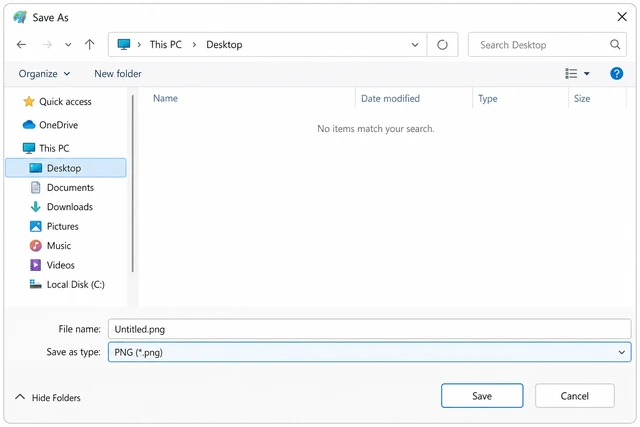The width and height of the screenshot is (640, 427).
Task: Click the This PC computer icon in address bar
Action: click(x=124, y=44)
